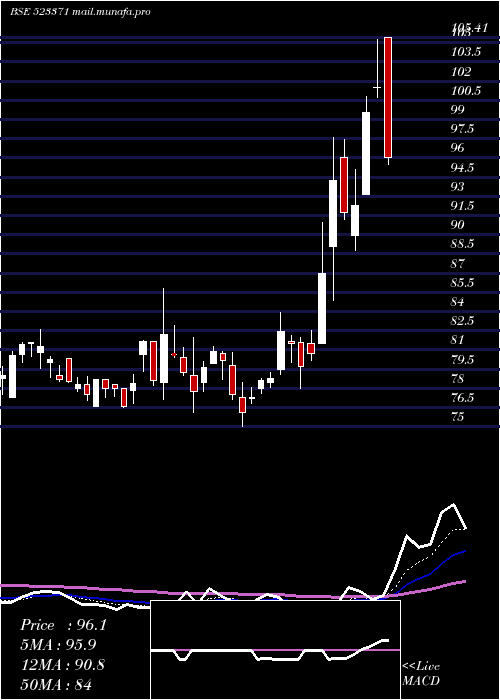Click the 81 price axis label
This screenshot has height=700, width=500.
pyautogui.click(x=458, y=340)
